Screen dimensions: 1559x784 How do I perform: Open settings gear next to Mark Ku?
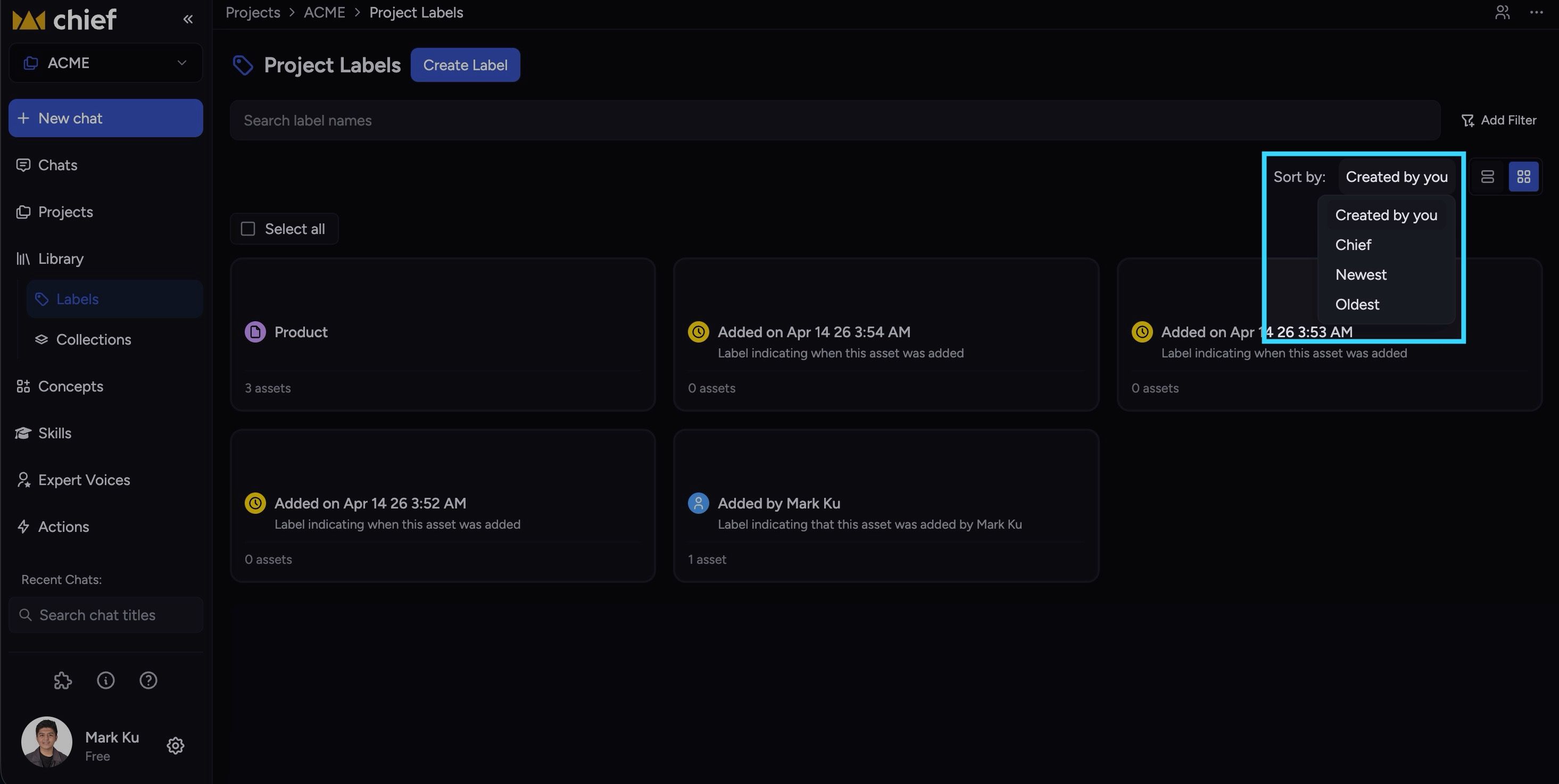click(176, 745)
